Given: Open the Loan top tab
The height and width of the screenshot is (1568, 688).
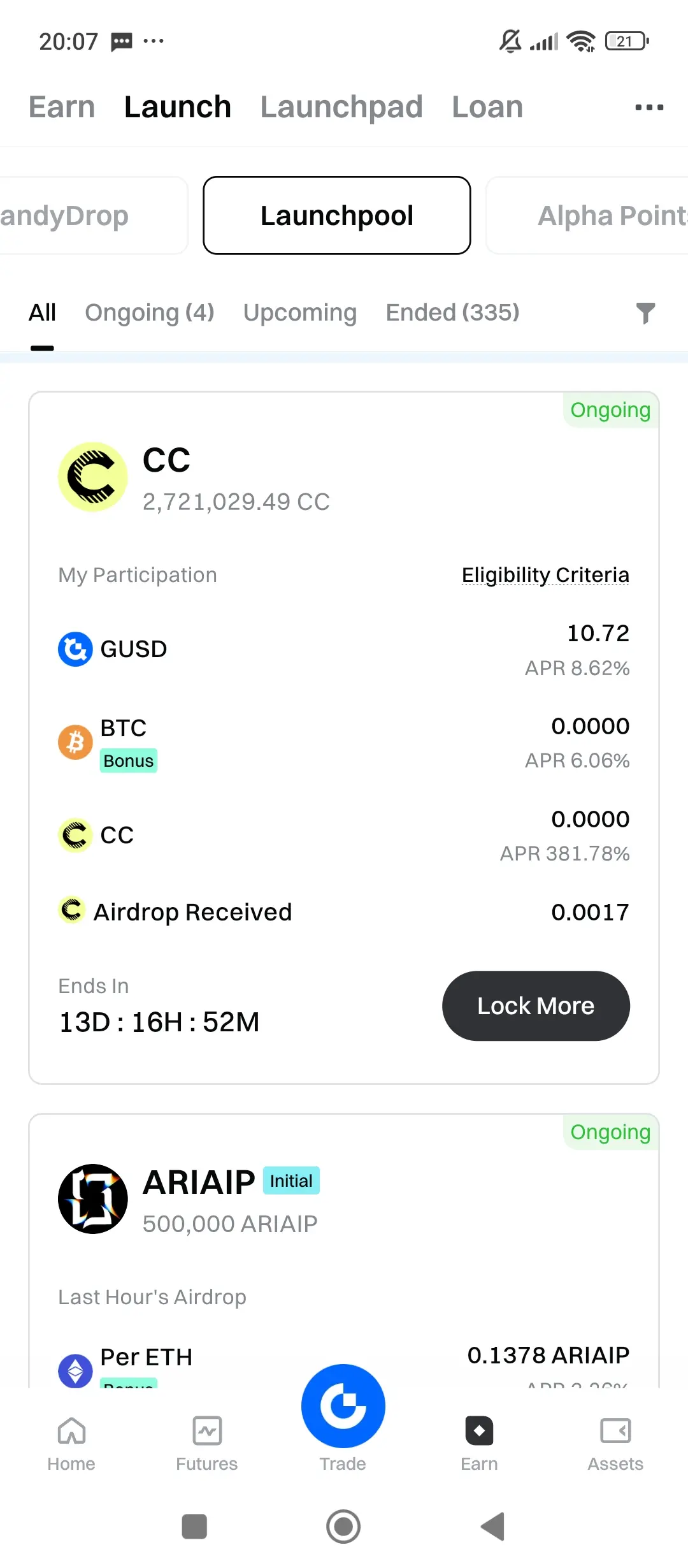Looking at the screenshot, I should (487, 107).
